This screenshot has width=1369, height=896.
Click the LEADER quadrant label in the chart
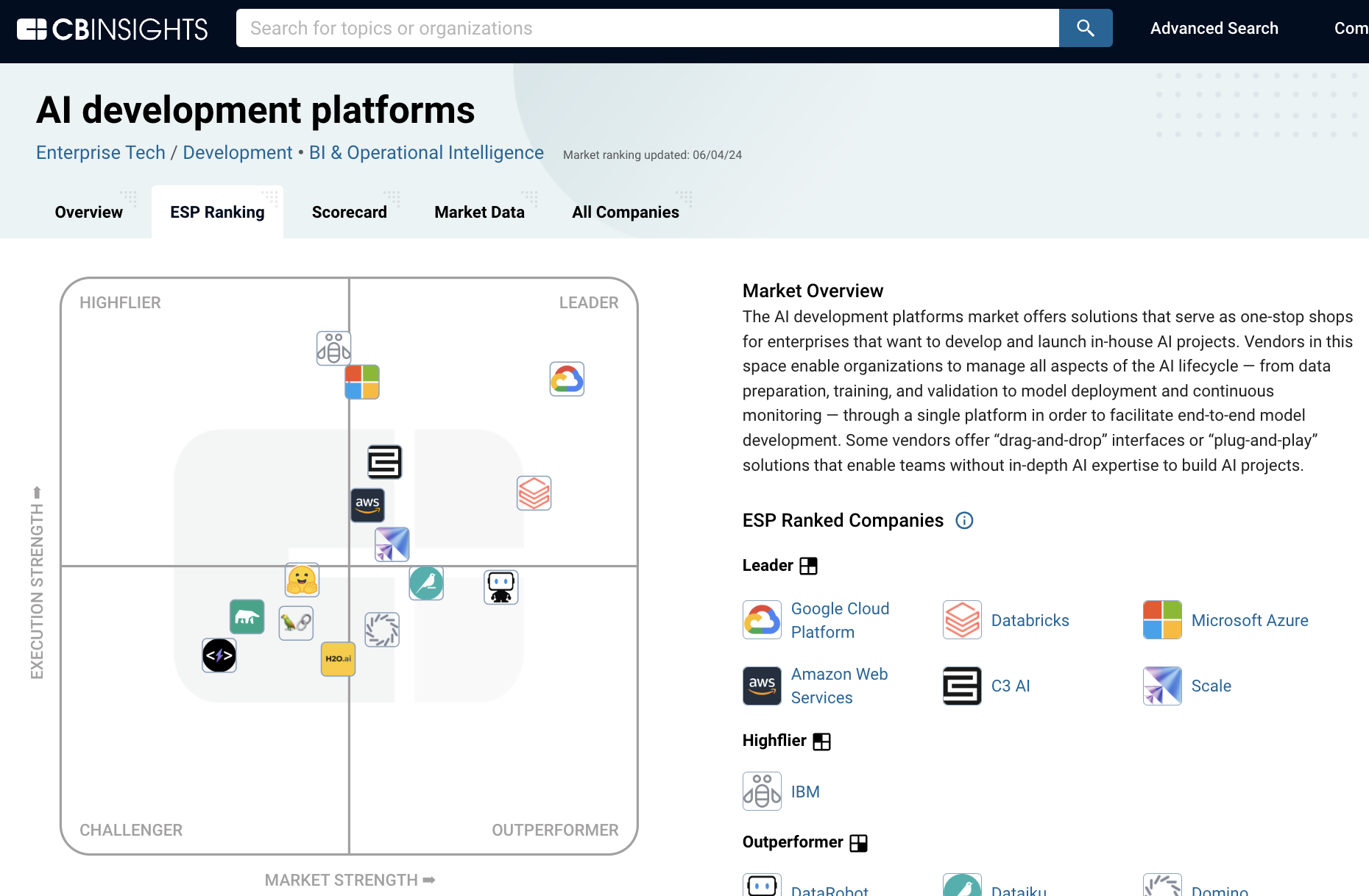(x=589, y=302)
